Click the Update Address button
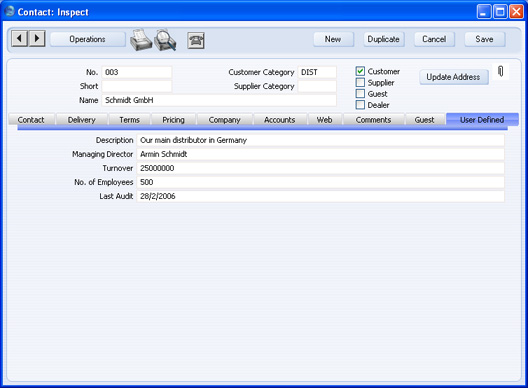 (453, 77)
